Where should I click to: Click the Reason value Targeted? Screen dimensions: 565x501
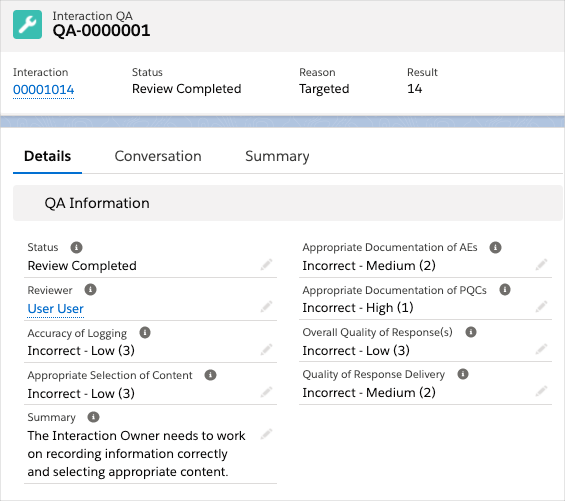pyautogui.click(x=324, y=89)
